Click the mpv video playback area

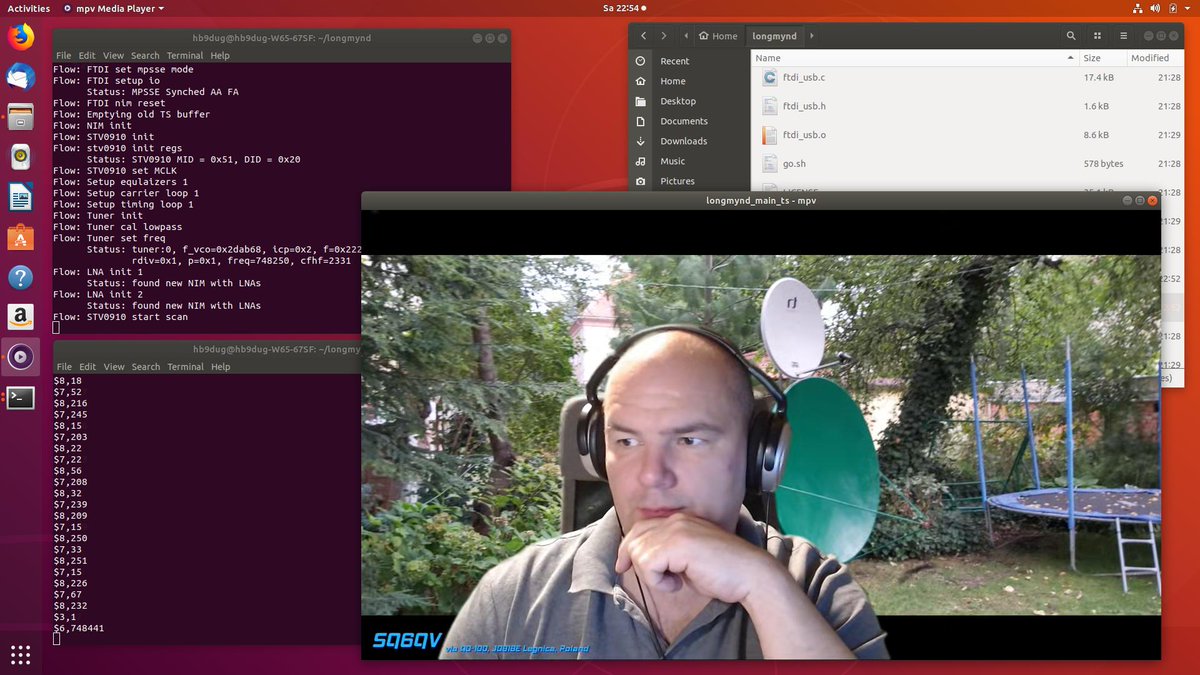[761, 435]
